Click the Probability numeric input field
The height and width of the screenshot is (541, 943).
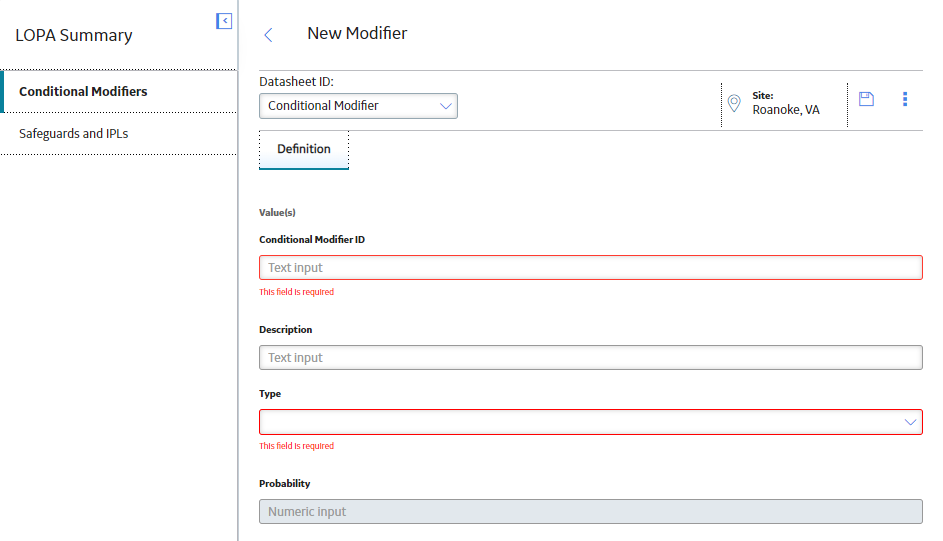[591, 512]
